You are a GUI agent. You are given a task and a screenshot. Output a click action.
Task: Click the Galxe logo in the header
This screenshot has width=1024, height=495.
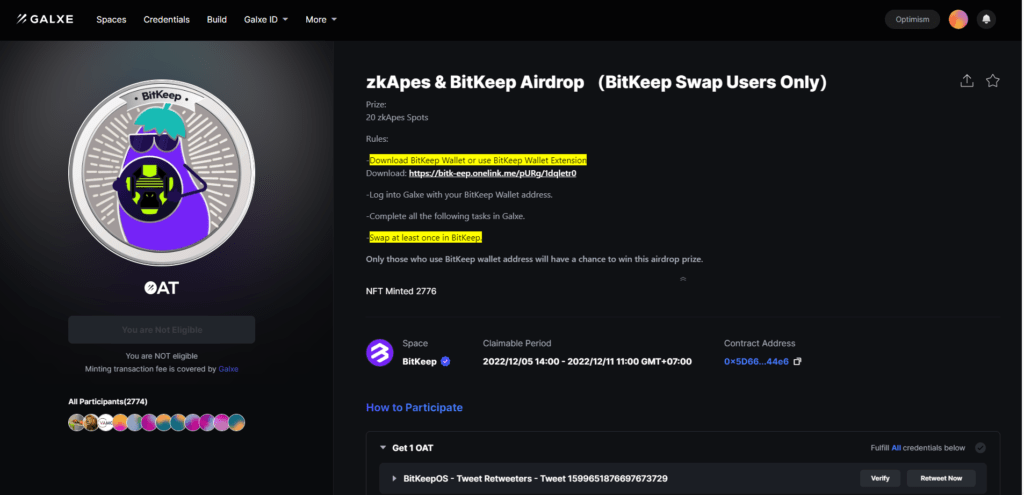[x=45, y=19]
